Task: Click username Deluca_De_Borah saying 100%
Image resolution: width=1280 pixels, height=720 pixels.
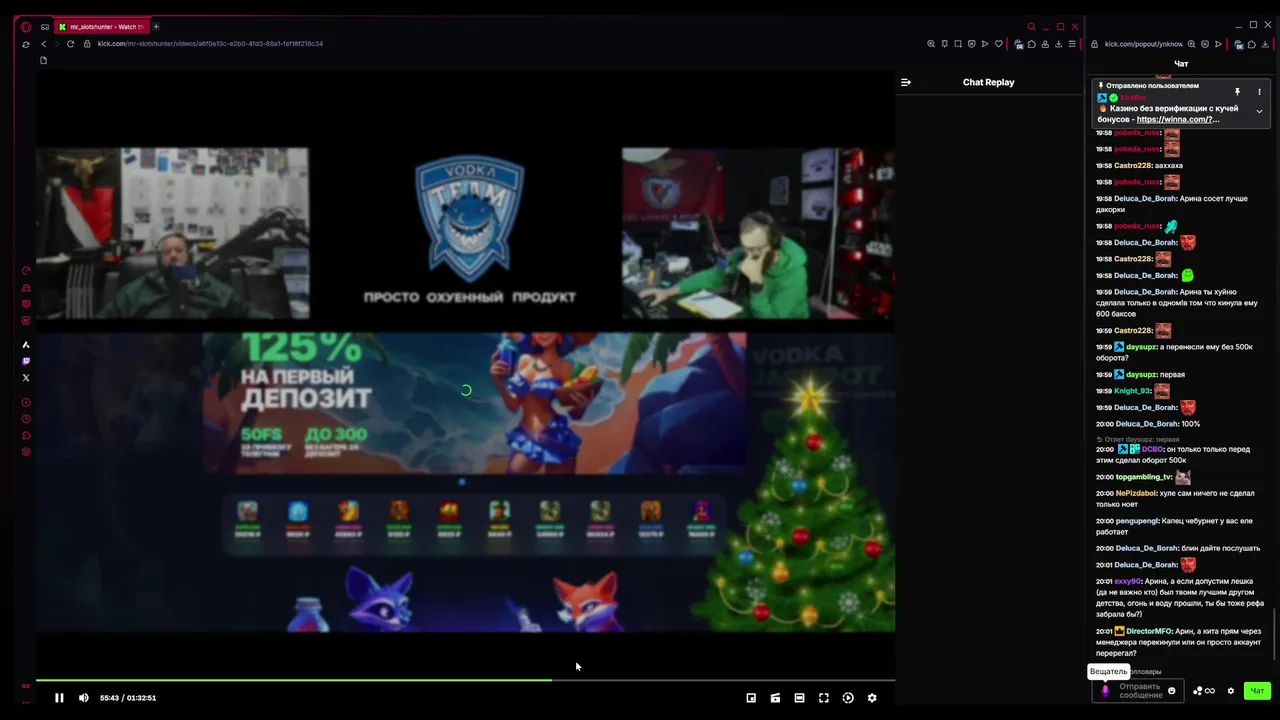Action: (x=1147, y=424)
